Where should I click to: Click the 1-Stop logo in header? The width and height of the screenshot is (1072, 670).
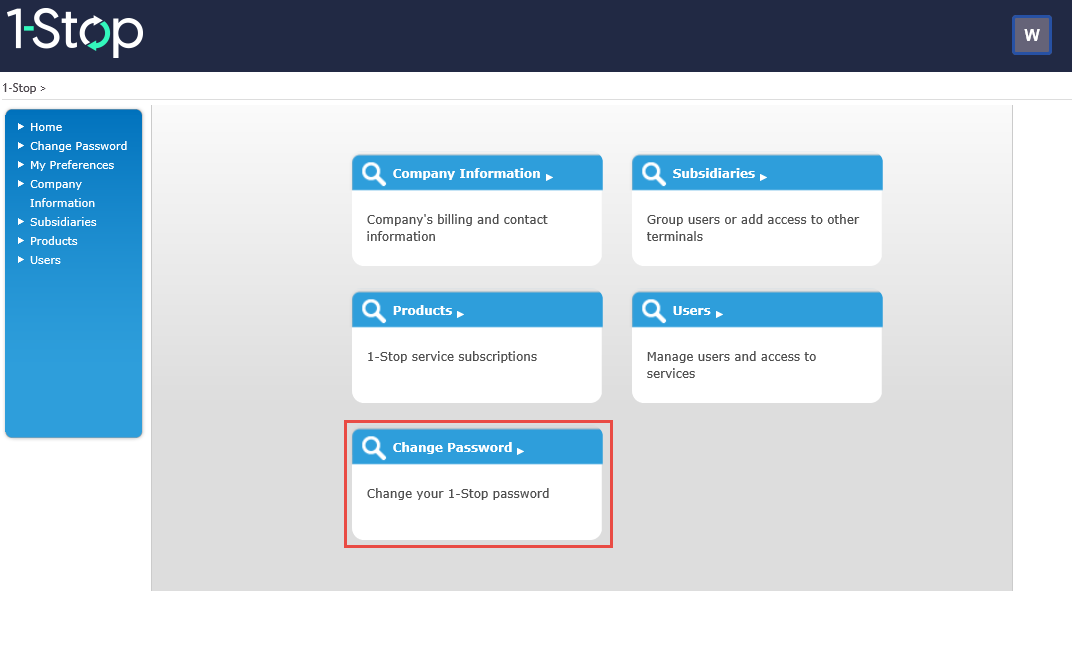coord(75,31)
